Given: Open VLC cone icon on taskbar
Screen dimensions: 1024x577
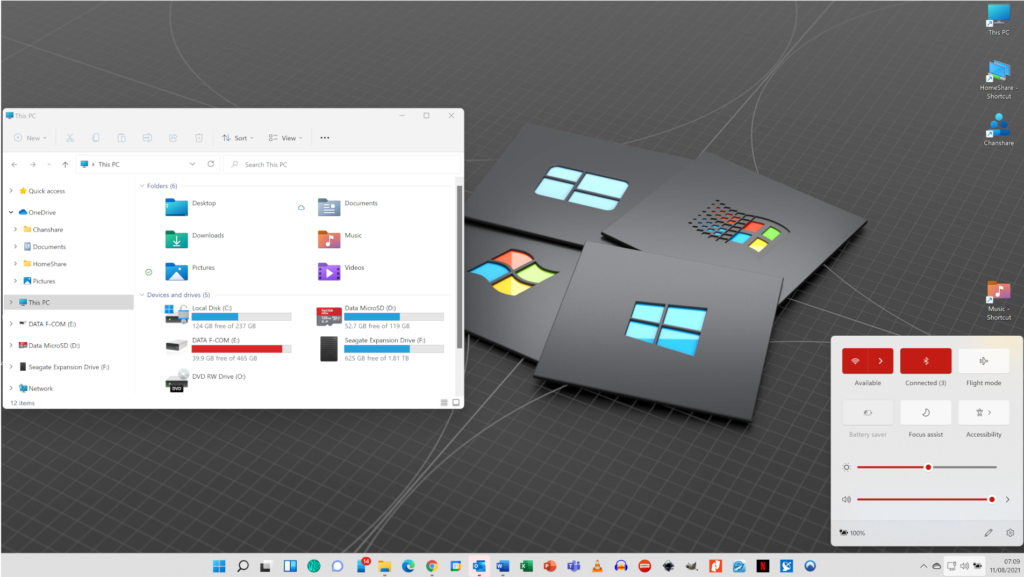Looking at the screenshot, I should [x=598, y=566].
